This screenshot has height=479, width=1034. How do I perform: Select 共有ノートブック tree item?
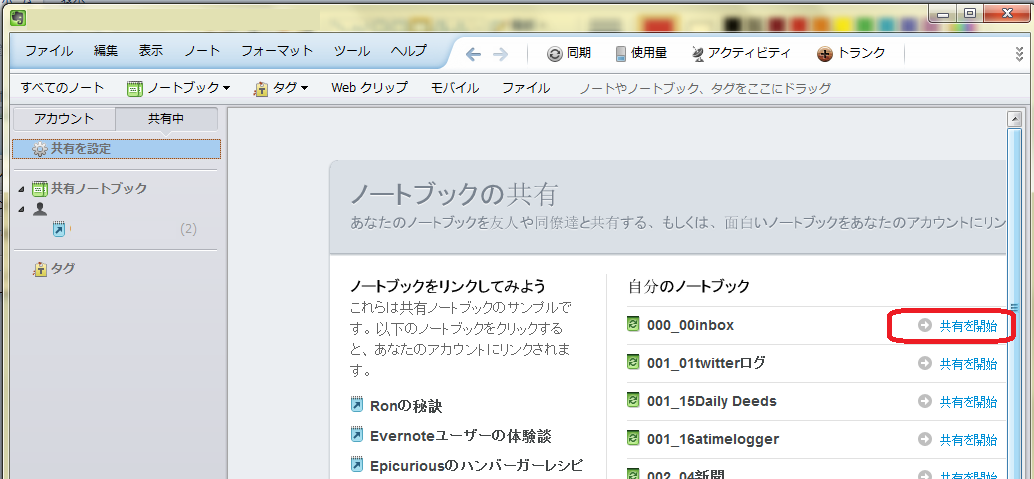(99, 189)
